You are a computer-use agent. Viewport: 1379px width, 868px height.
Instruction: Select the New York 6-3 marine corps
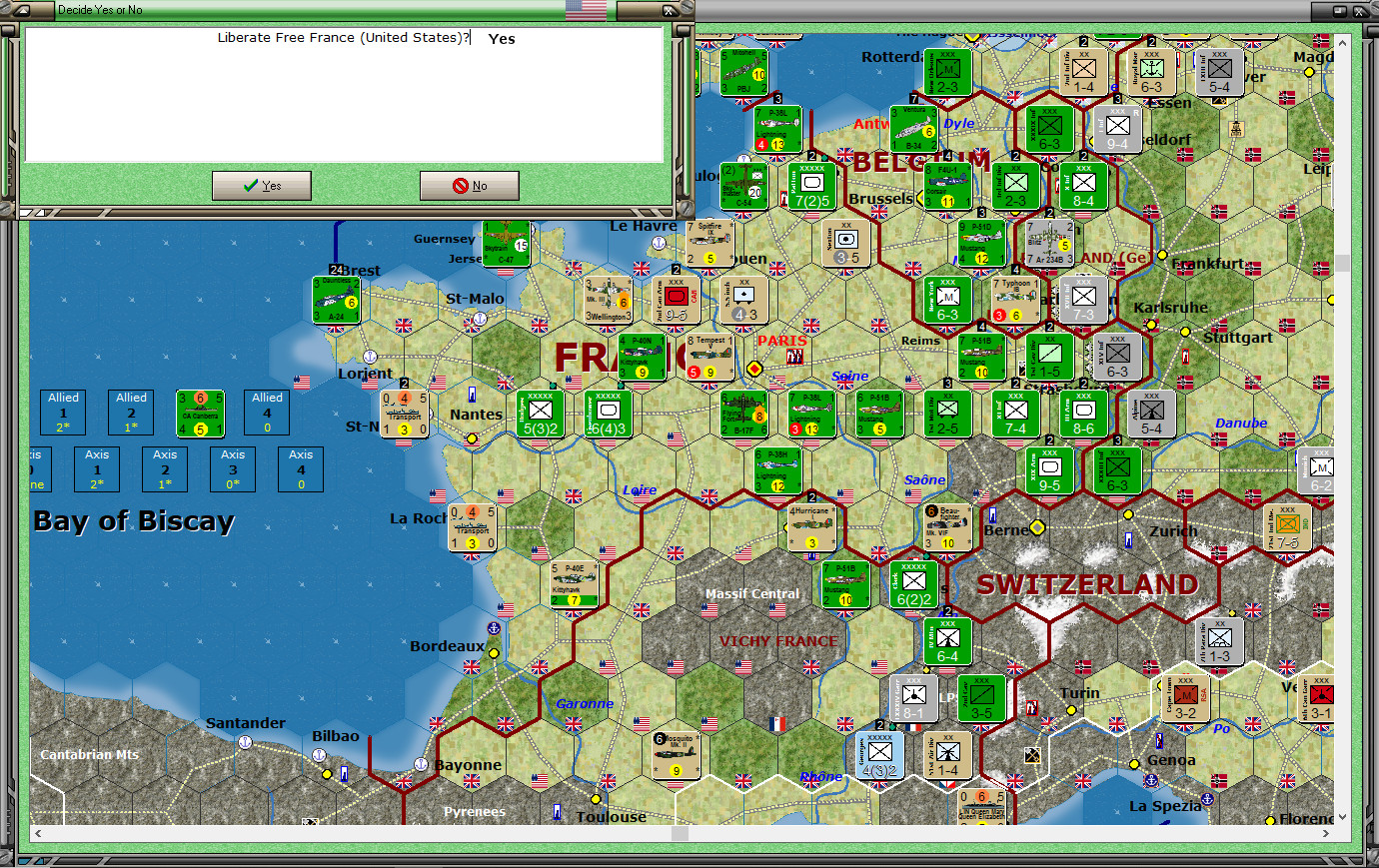(x=947, y=300)
